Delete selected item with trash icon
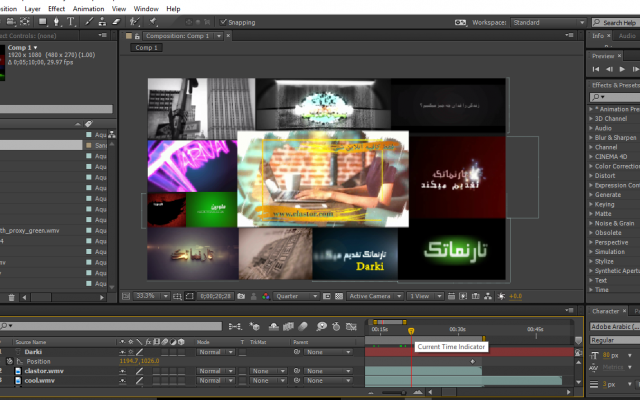Screen dimensions: 640x400 [x=11, y=297]
